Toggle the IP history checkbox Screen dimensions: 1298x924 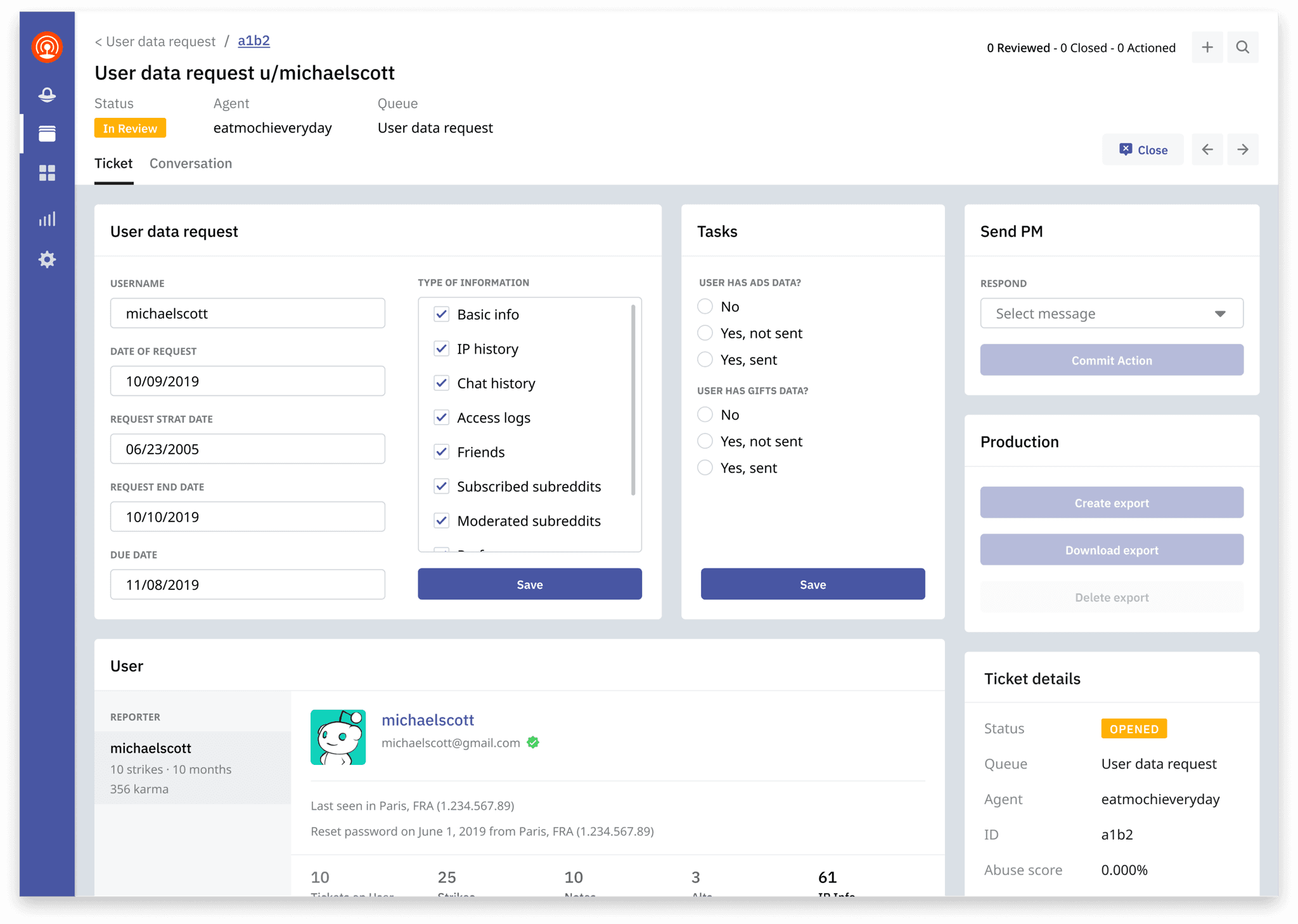coord(442,349)
